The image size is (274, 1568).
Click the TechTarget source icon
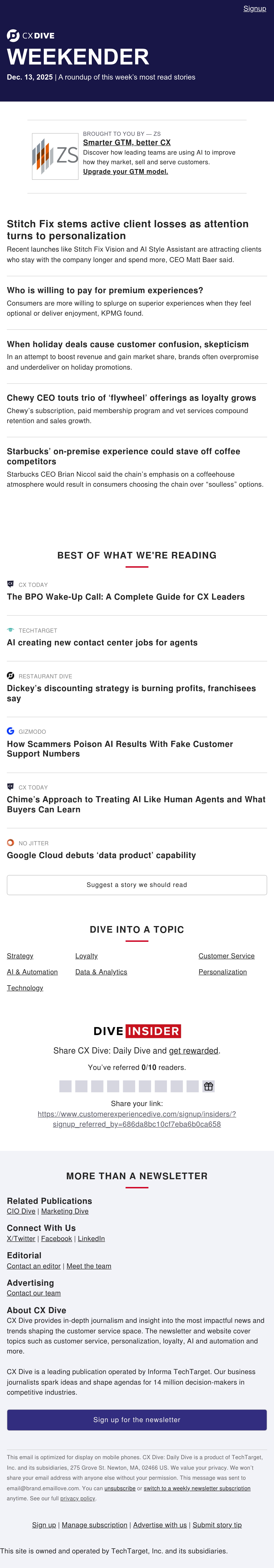tap(10, 630)
